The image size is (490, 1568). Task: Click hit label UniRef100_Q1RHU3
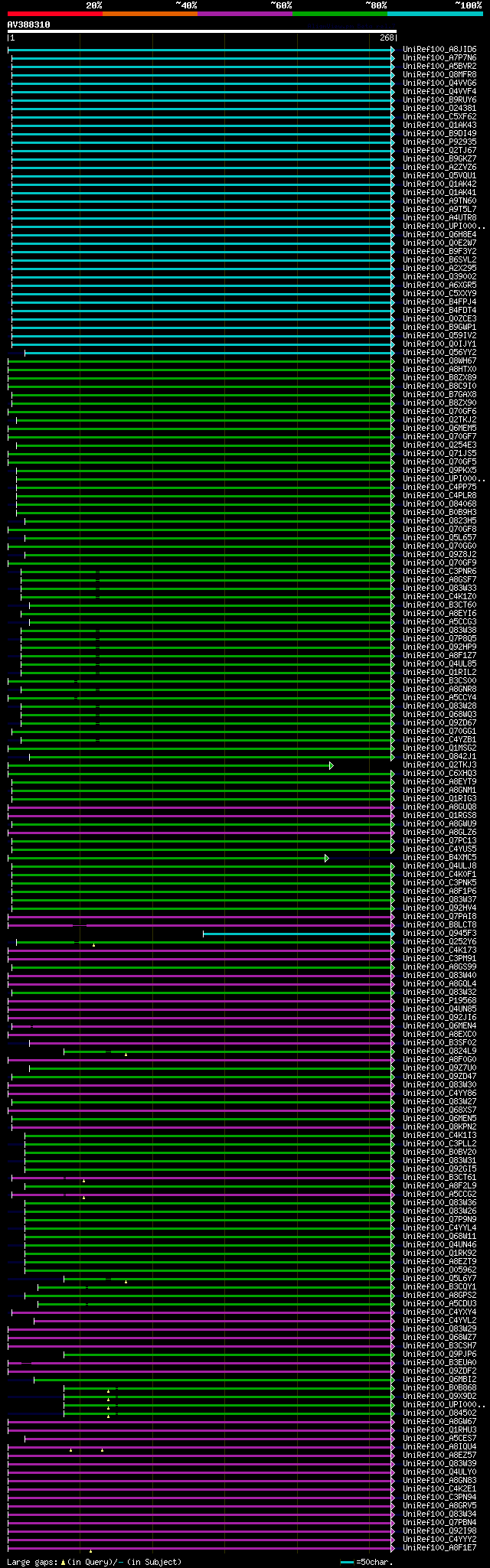439,1430
